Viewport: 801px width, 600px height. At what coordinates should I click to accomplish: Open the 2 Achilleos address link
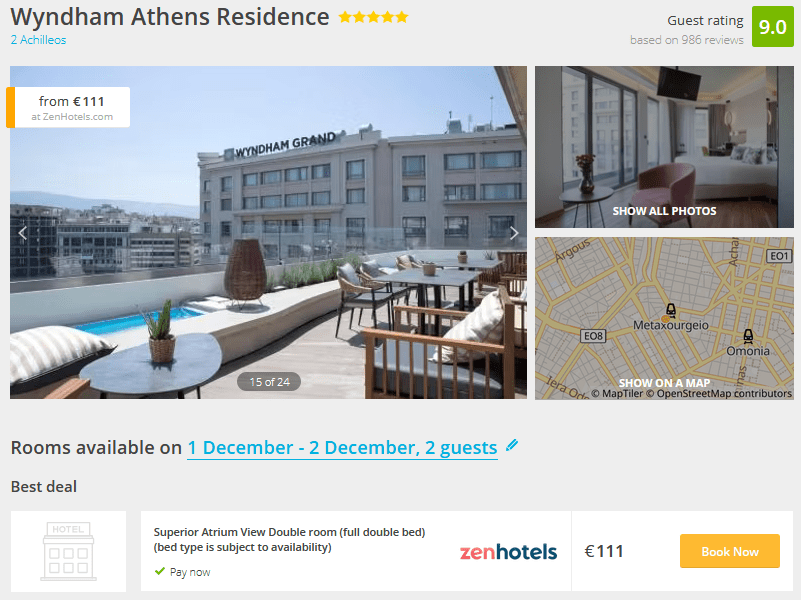click(38, 40)
